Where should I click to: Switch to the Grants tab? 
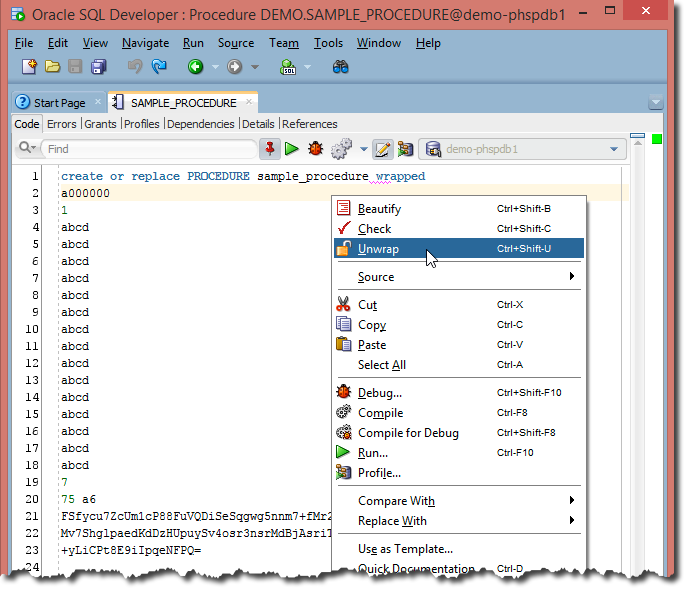click(x=100, y=124)
